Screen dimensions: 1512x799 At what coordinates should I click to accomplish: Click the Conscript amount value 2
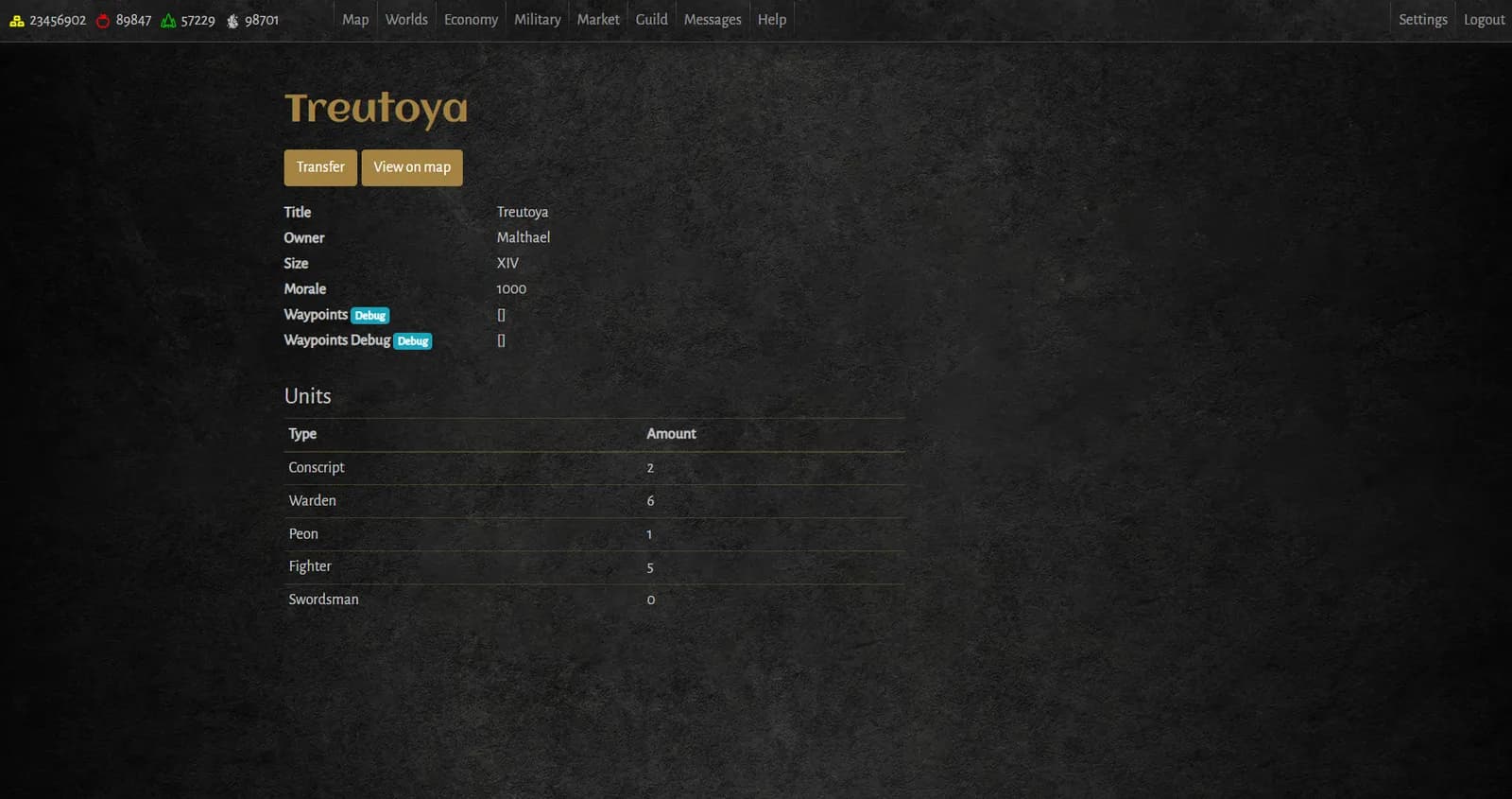click(650, 468)
